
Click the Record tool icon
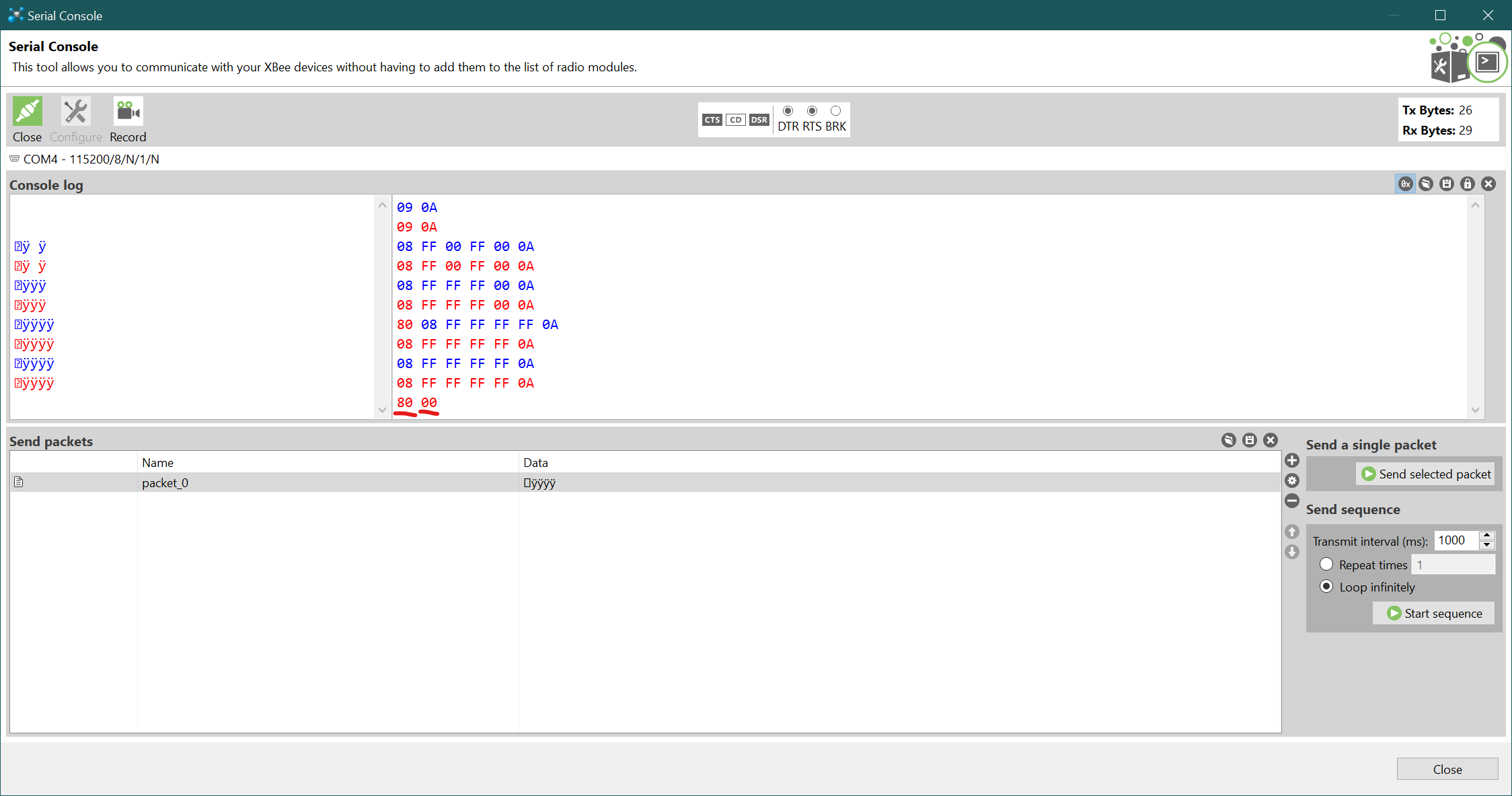point(128,111)
